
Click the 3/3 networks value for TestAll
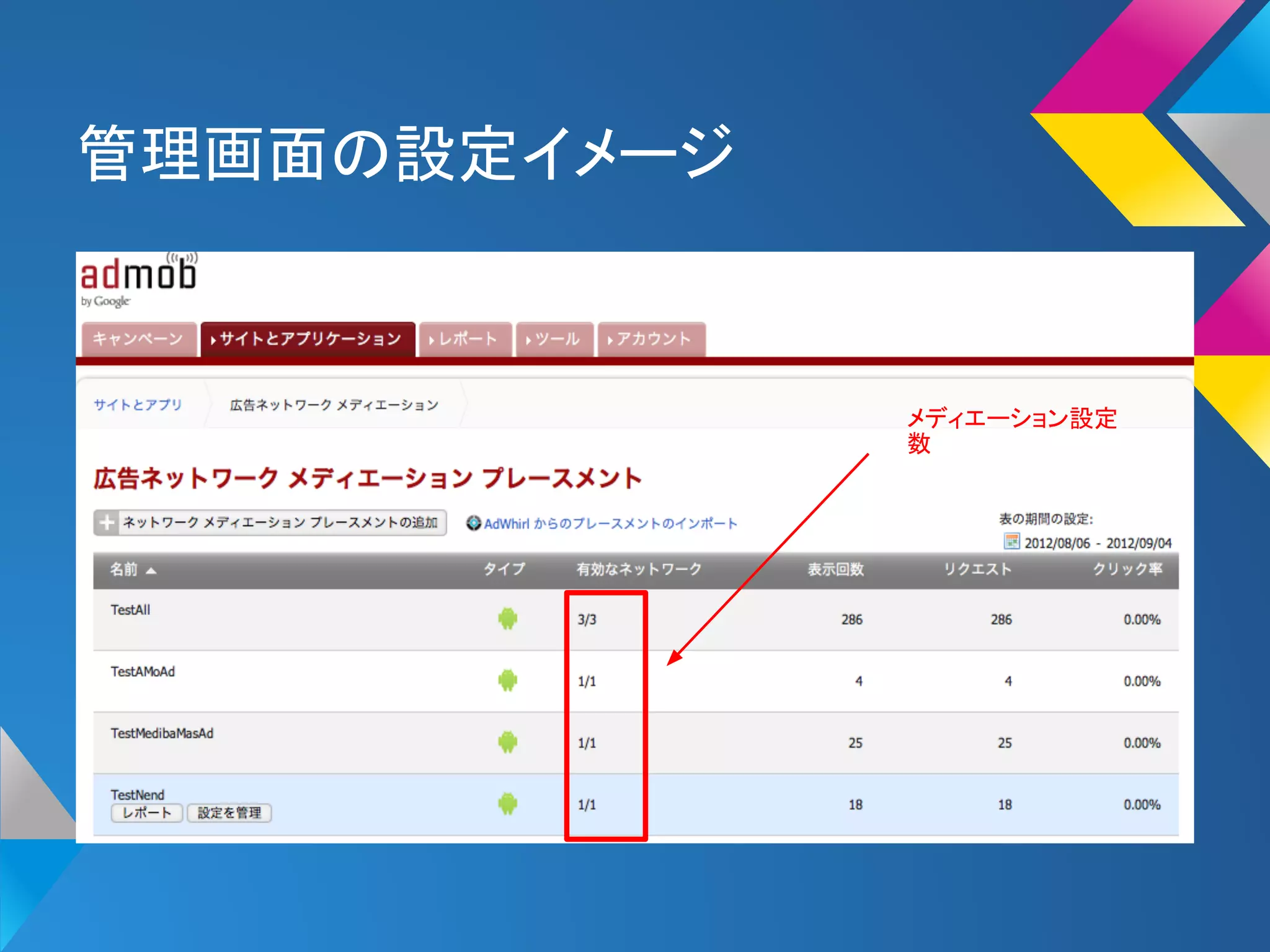coord(587,619)
